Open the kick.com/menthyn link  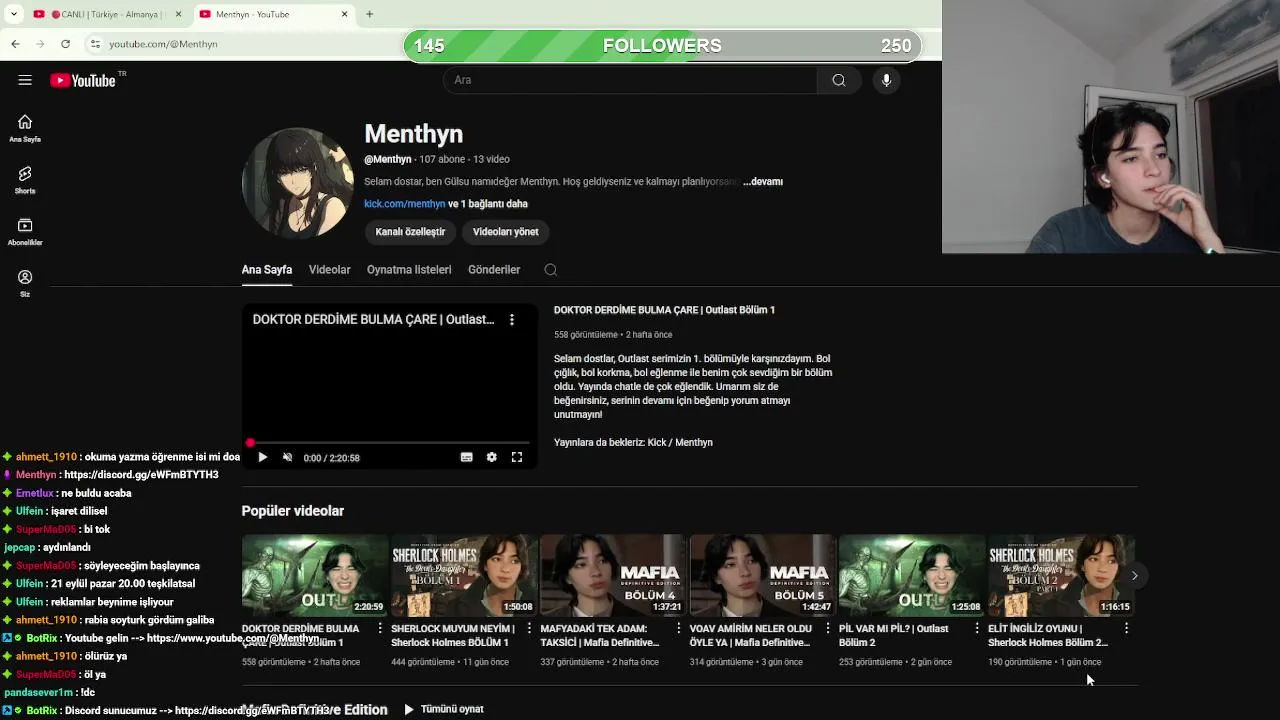coord(404,204)
